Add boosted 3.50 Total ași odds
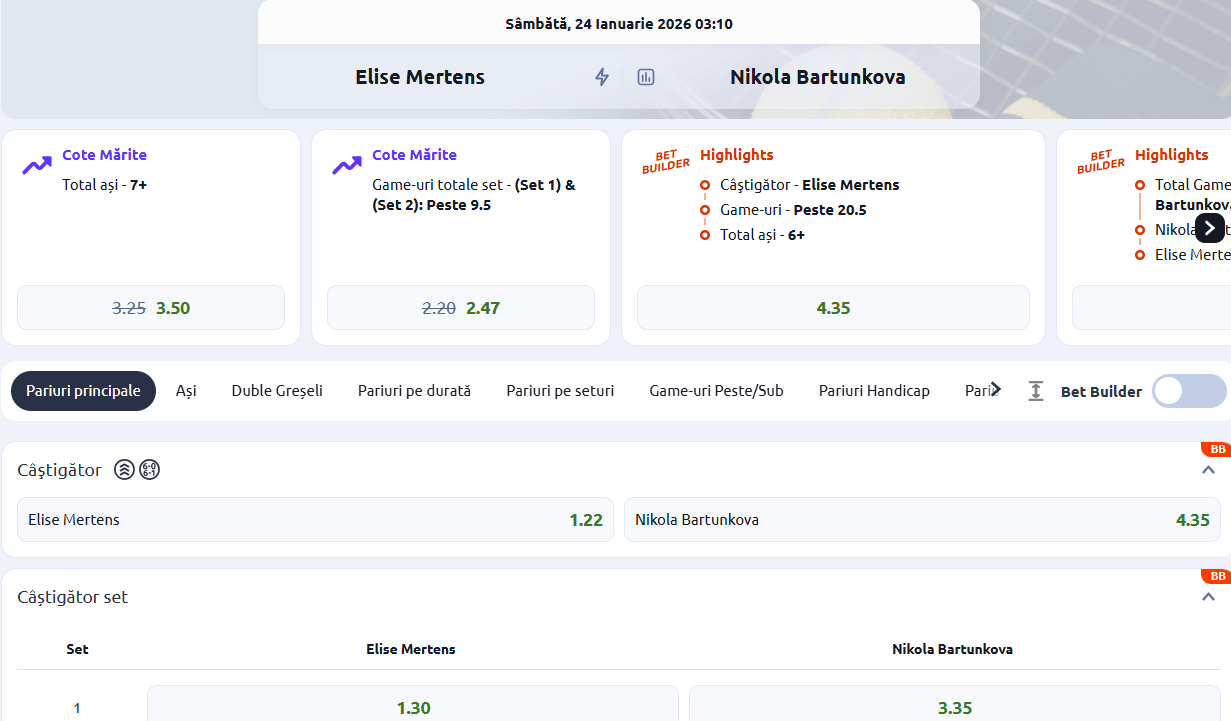 151,308
